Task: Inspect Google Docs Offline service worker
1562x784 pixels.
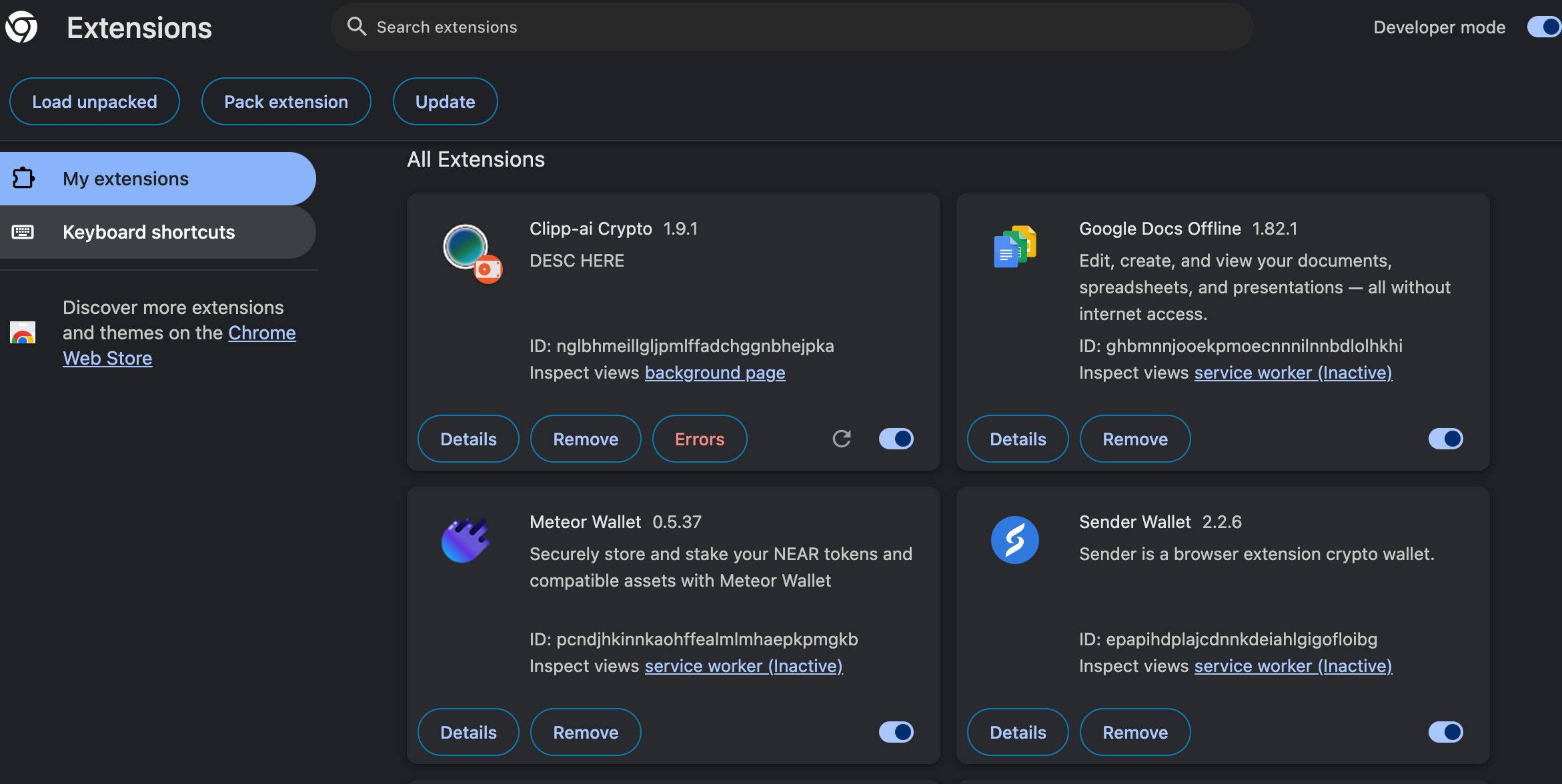Action: coord(1293,373)
